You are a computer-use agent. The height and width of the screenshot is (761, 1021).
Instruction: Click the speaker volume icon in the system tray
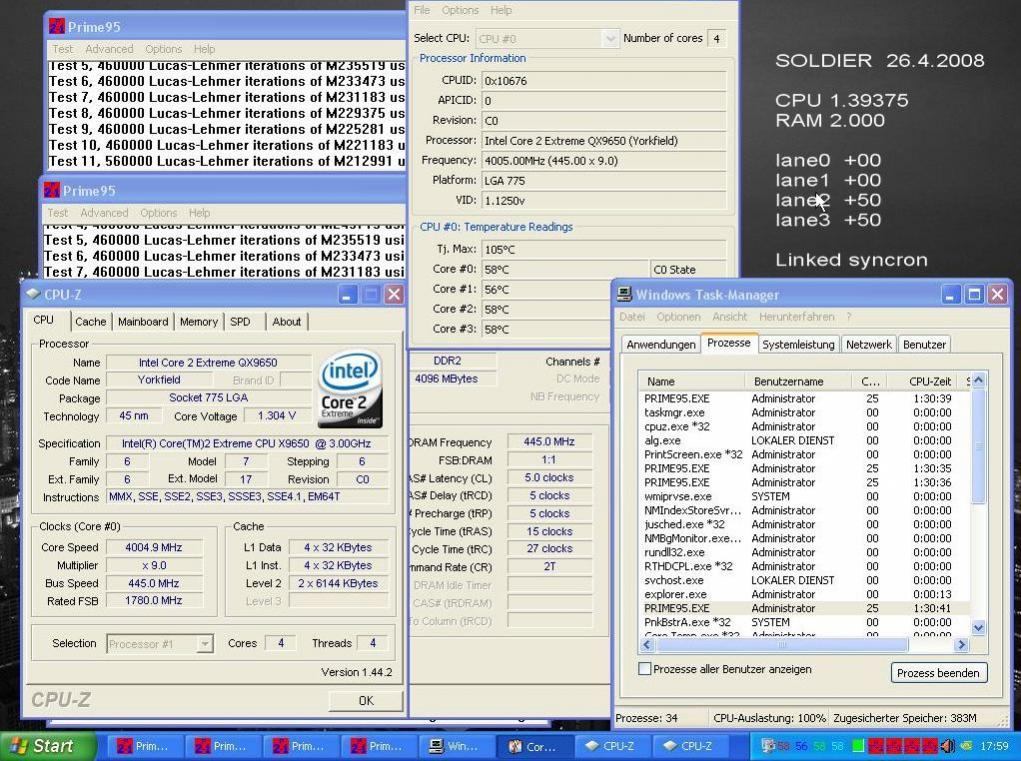(947, 746)
